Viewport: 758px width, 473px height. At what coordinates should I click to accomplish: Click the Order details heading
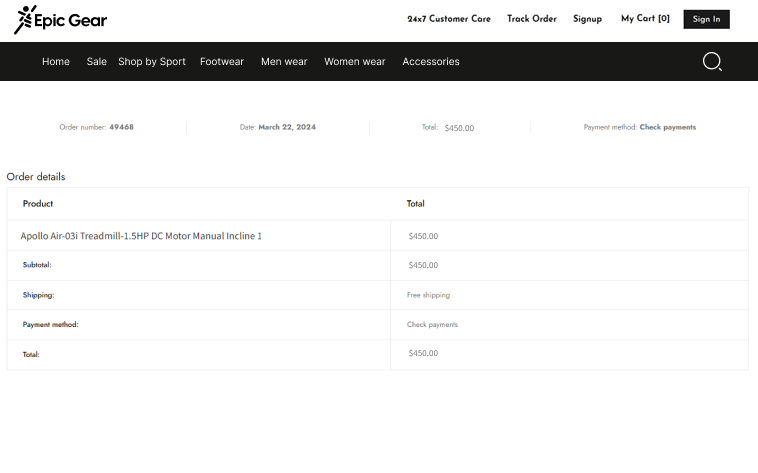pos(36,177)
